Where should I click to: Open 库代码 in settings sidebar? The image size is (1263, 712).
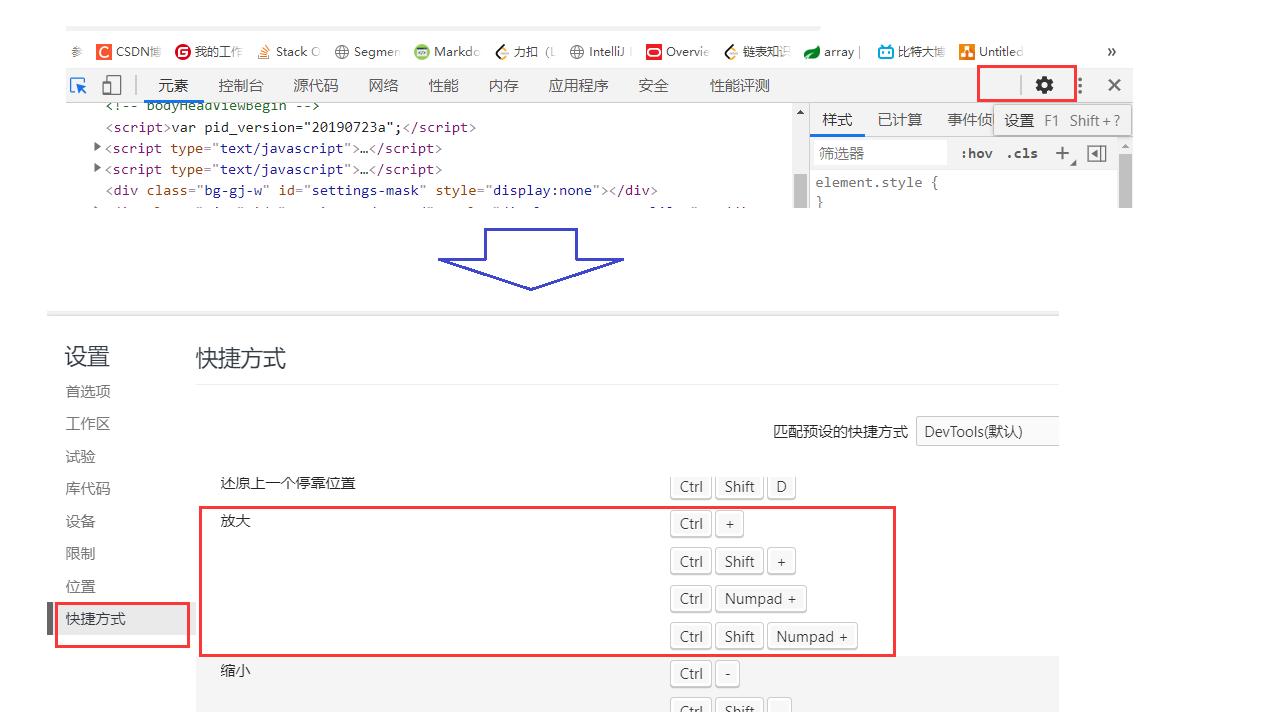pos(88,489)
